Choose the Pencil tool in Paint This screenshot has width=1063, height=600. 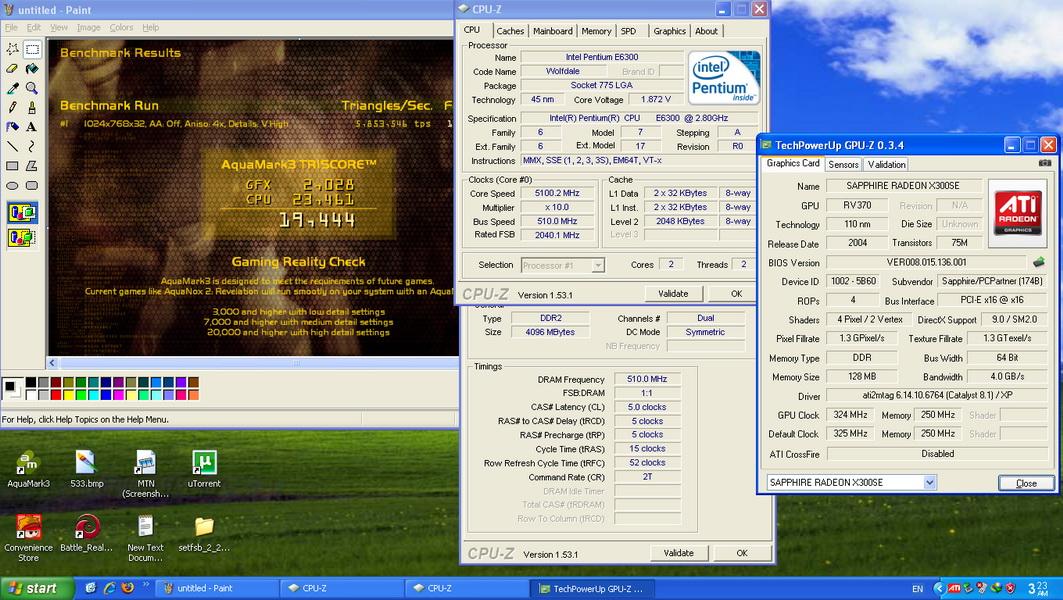coord(12,107)
